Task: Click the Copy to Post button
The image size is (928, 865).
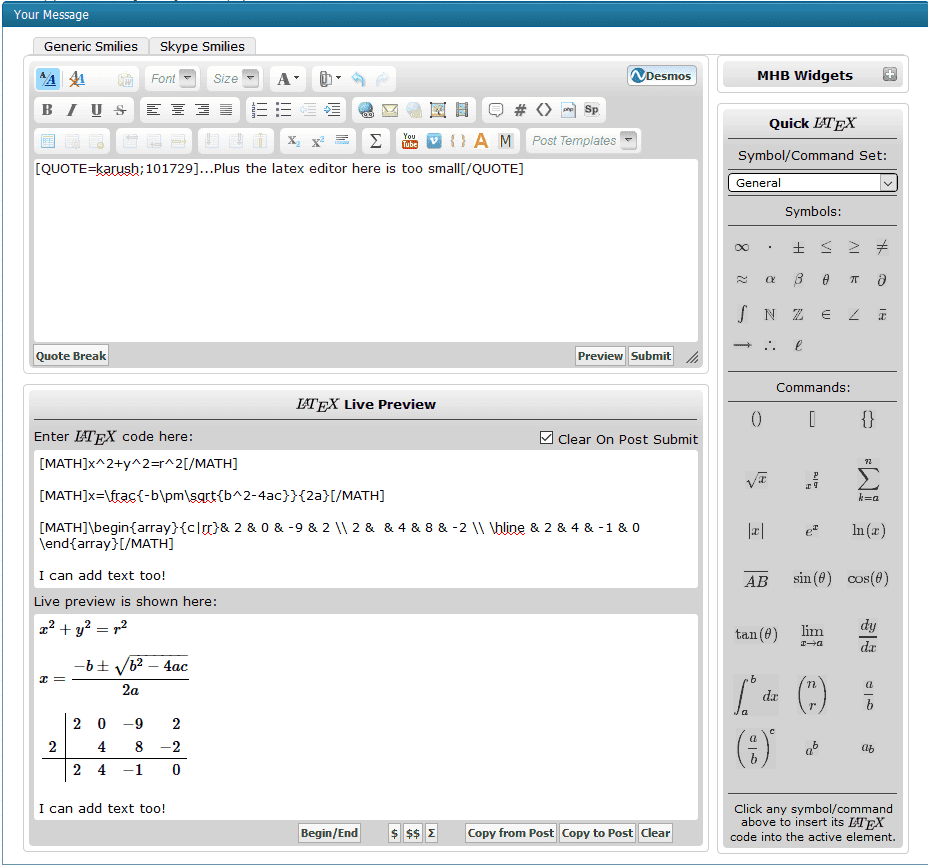Action: pos(597,833)
